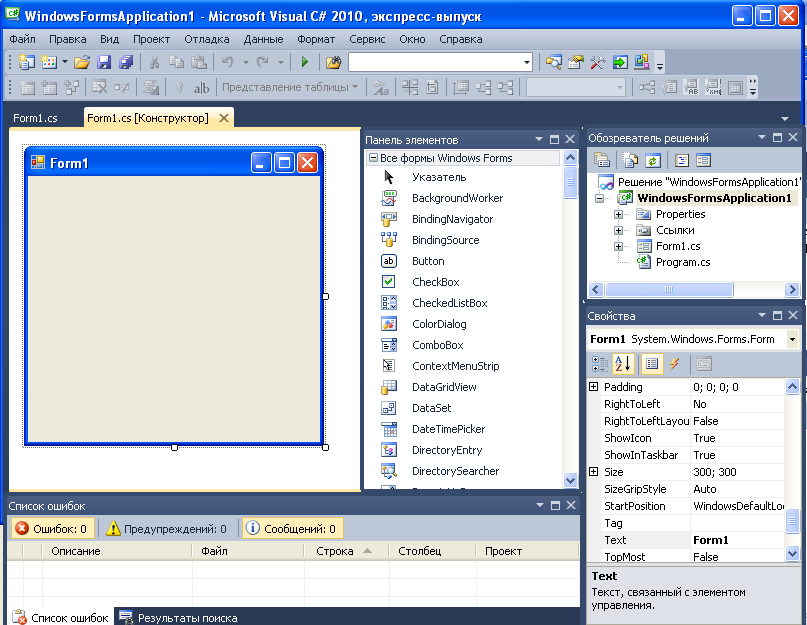Click the Properties grid scrollbar thumb
The width and height of the screenshot is (807, 625).
792,523
